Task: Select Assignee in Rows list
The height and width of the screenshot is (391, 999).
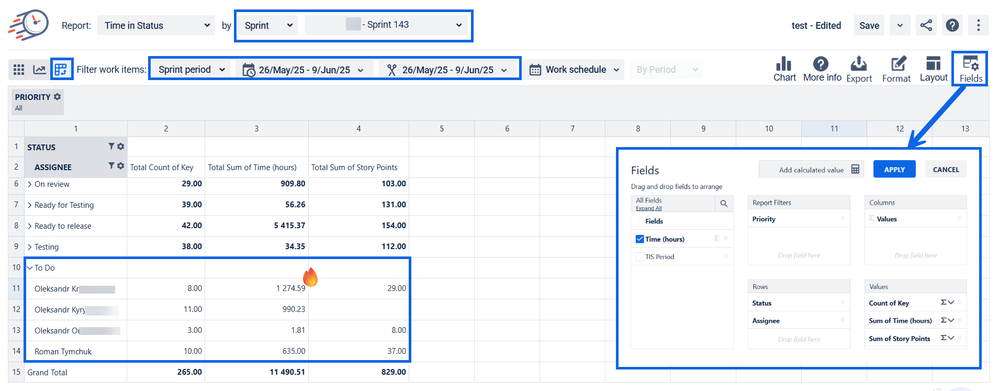Action: [799, 320]
